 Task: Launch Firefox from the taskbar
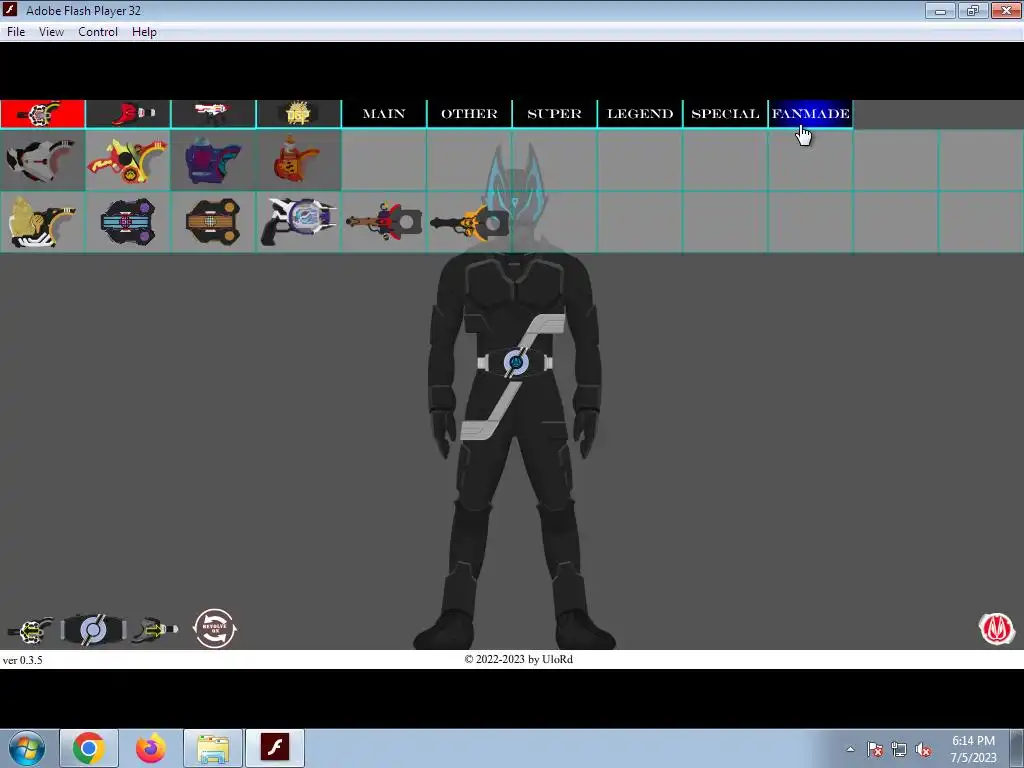point(151,748)
